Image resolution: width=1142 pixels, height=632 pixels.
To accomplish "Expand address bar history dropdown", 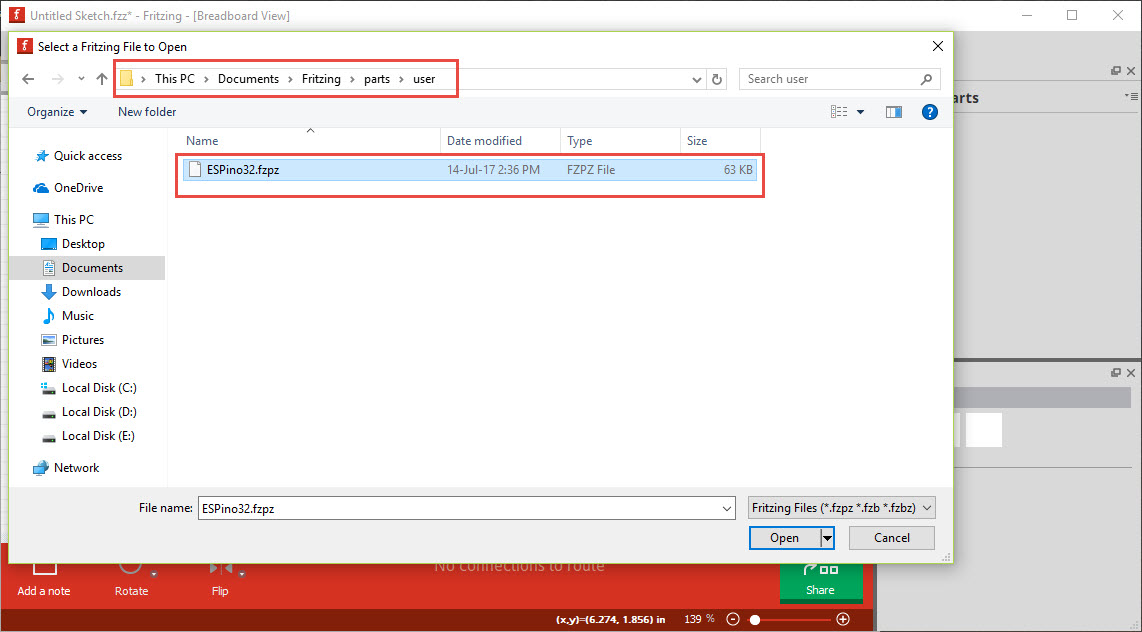I will [x=696, y=79].
